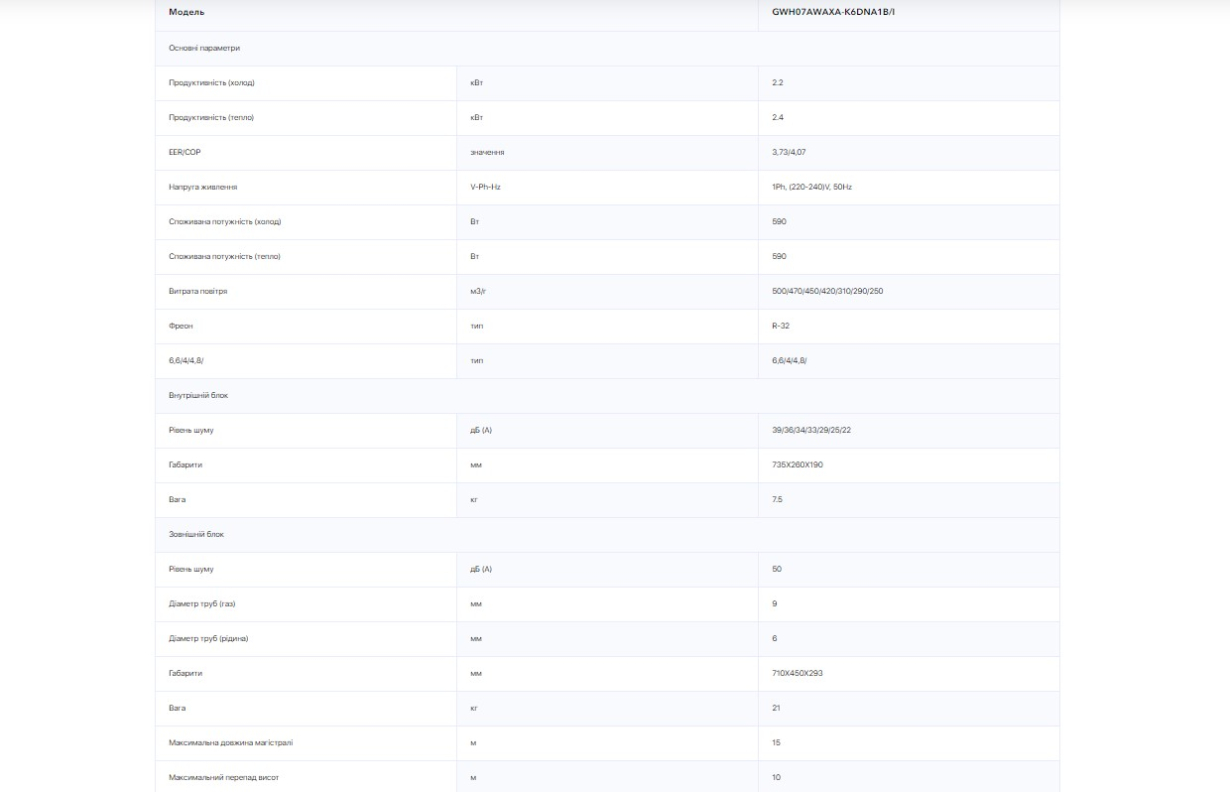1230x792 pixels.
Task: Select the 'Зовнішній блок' section row
Action: (x=607, y=535)
